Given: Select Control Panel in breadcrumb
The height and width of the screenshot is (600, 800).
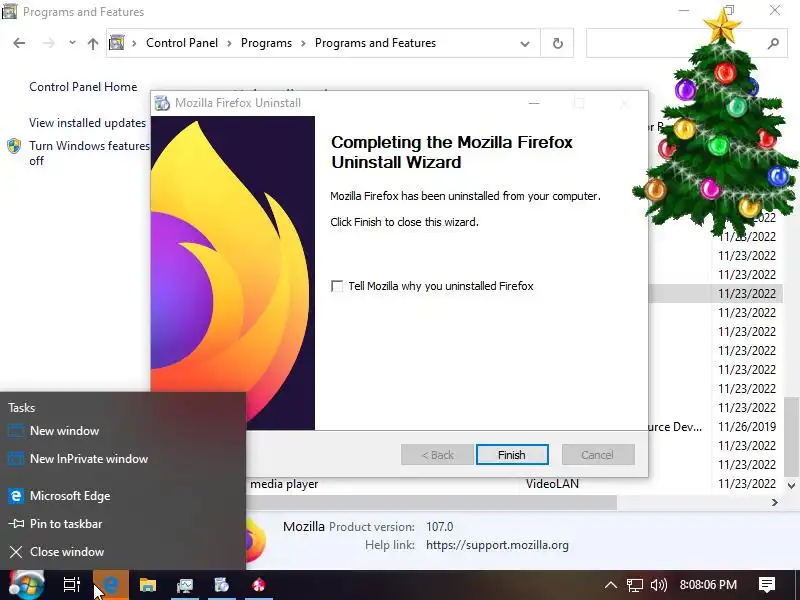Looking at the screenshot, I should [x=182, y=43].
